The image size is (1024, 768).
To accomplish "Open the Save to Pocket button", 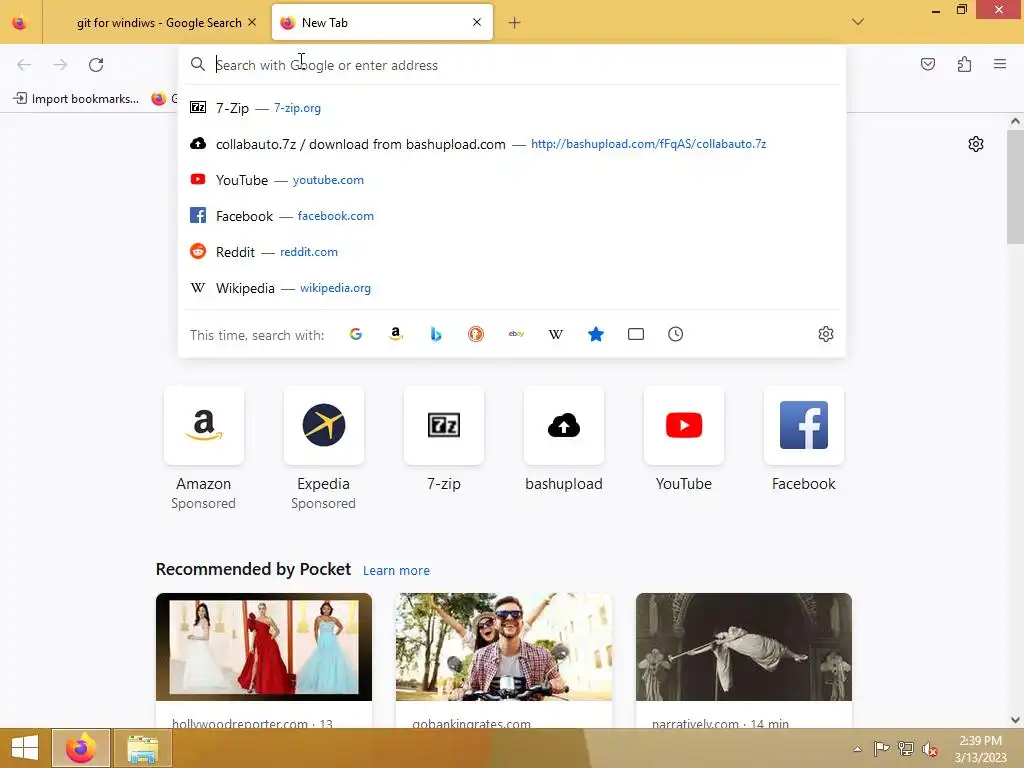I will click(928, 64).
